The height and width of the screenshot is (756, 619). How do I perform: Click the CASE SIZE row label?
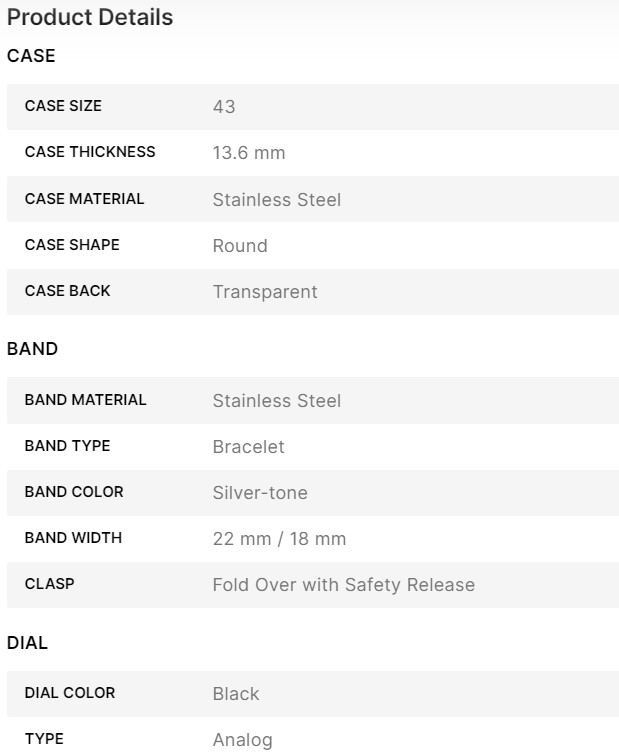[63, 106]
